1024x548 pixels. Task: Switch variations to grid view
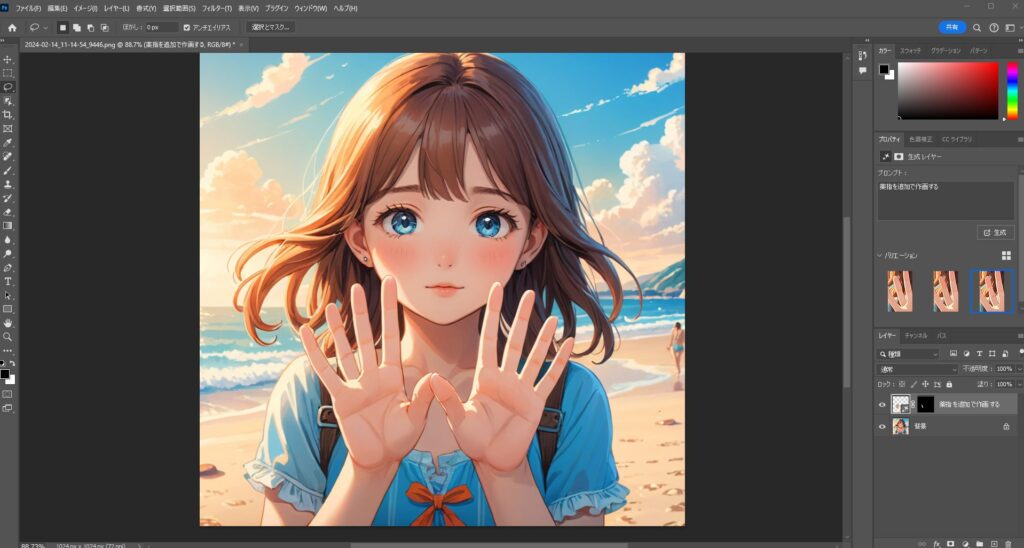[x=1006, y=255]
